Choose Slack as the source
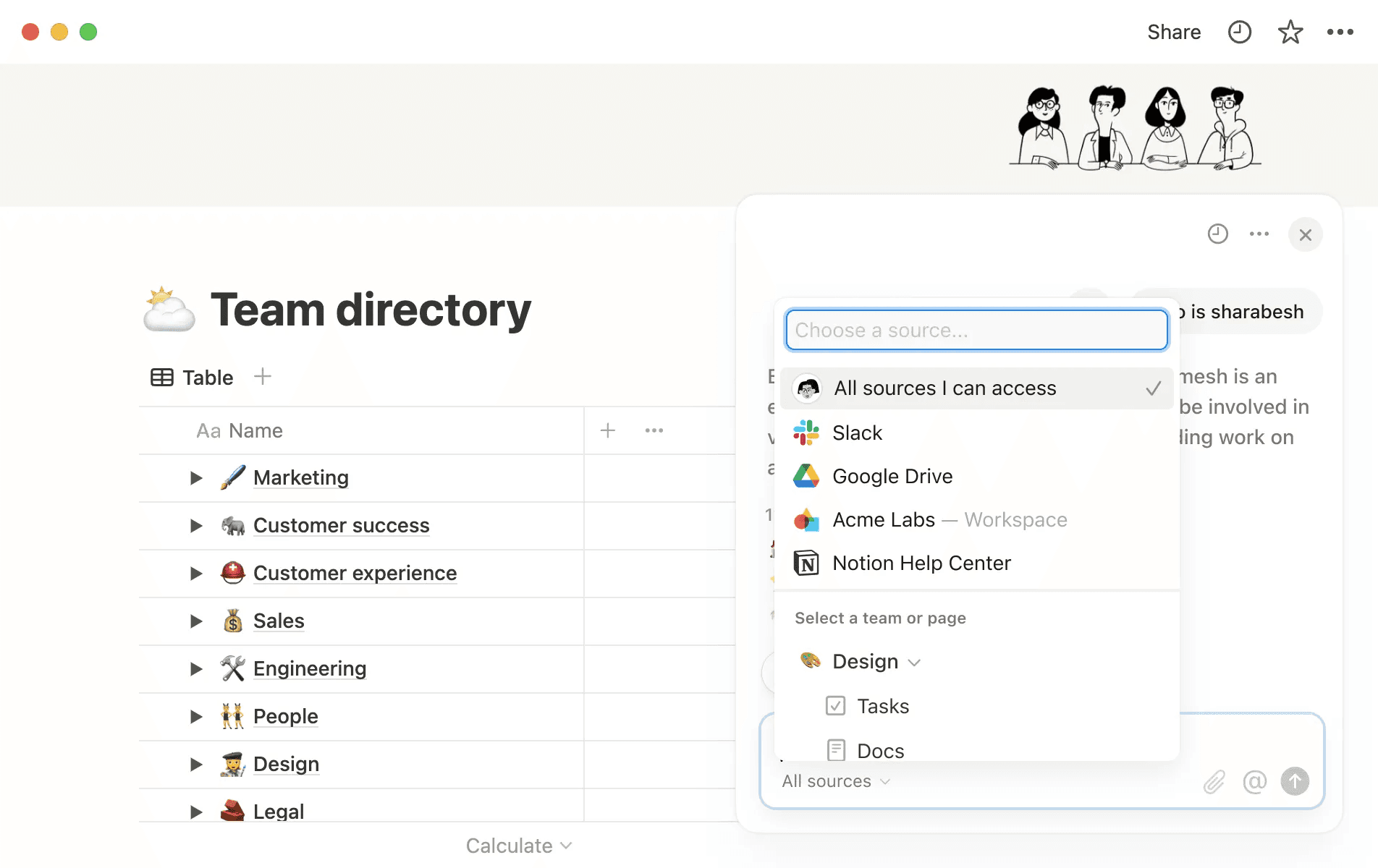This screenshot has height=868, width=1378. click(857, 433)
